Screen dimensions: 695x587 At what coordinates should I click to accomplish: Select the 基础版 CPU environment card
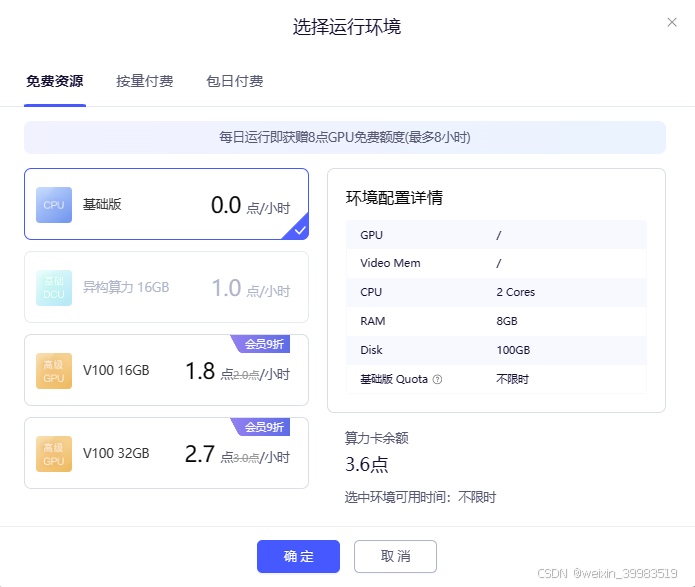tap(166, 204)
